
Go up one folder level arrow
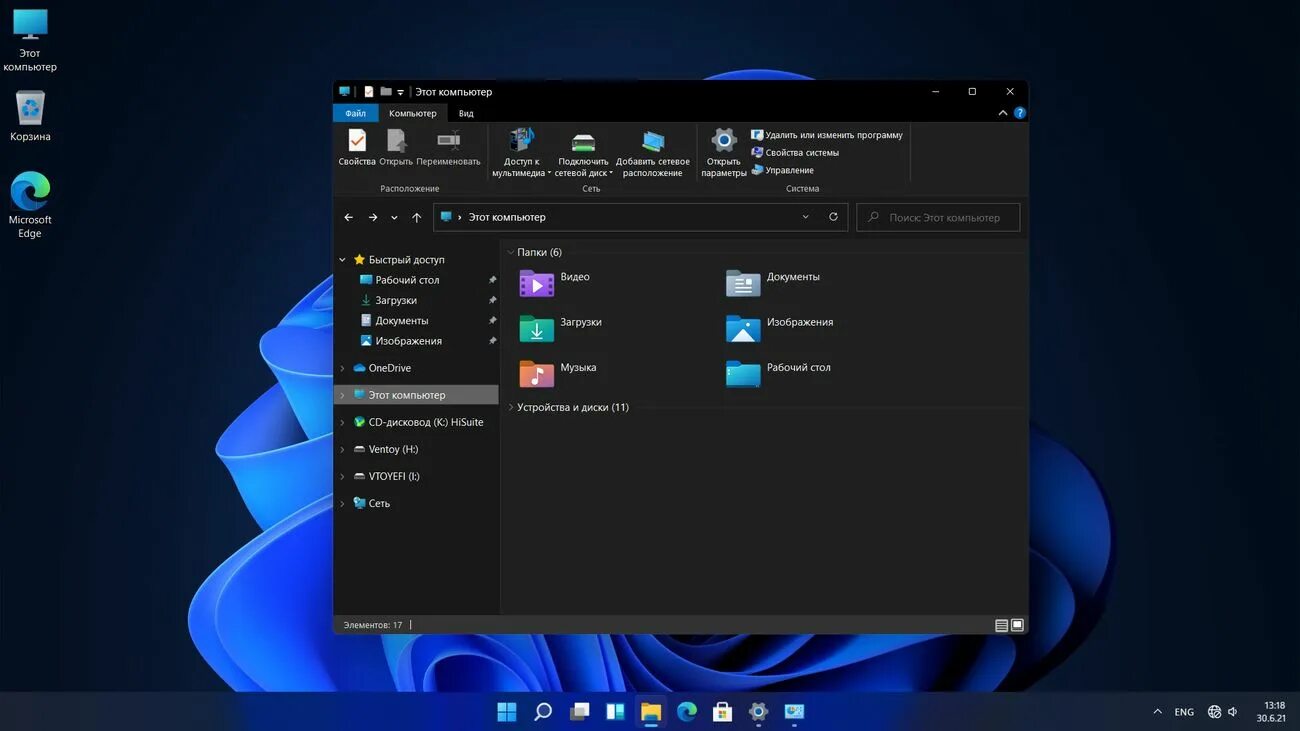(x=417, y=217)
